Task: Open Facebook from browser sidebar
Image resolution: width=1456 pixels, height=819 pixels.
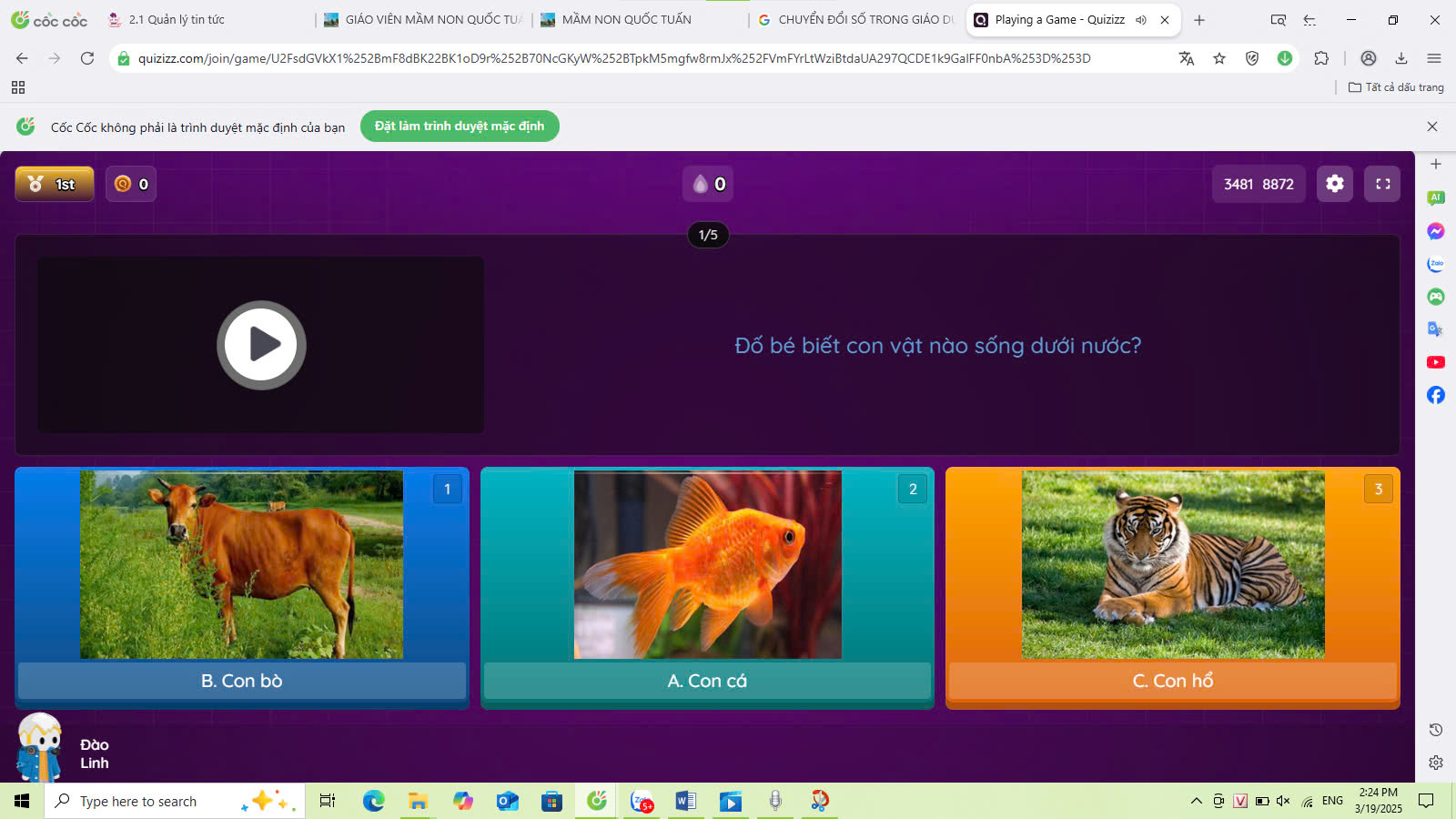Action: click(x=1436, y=395)
